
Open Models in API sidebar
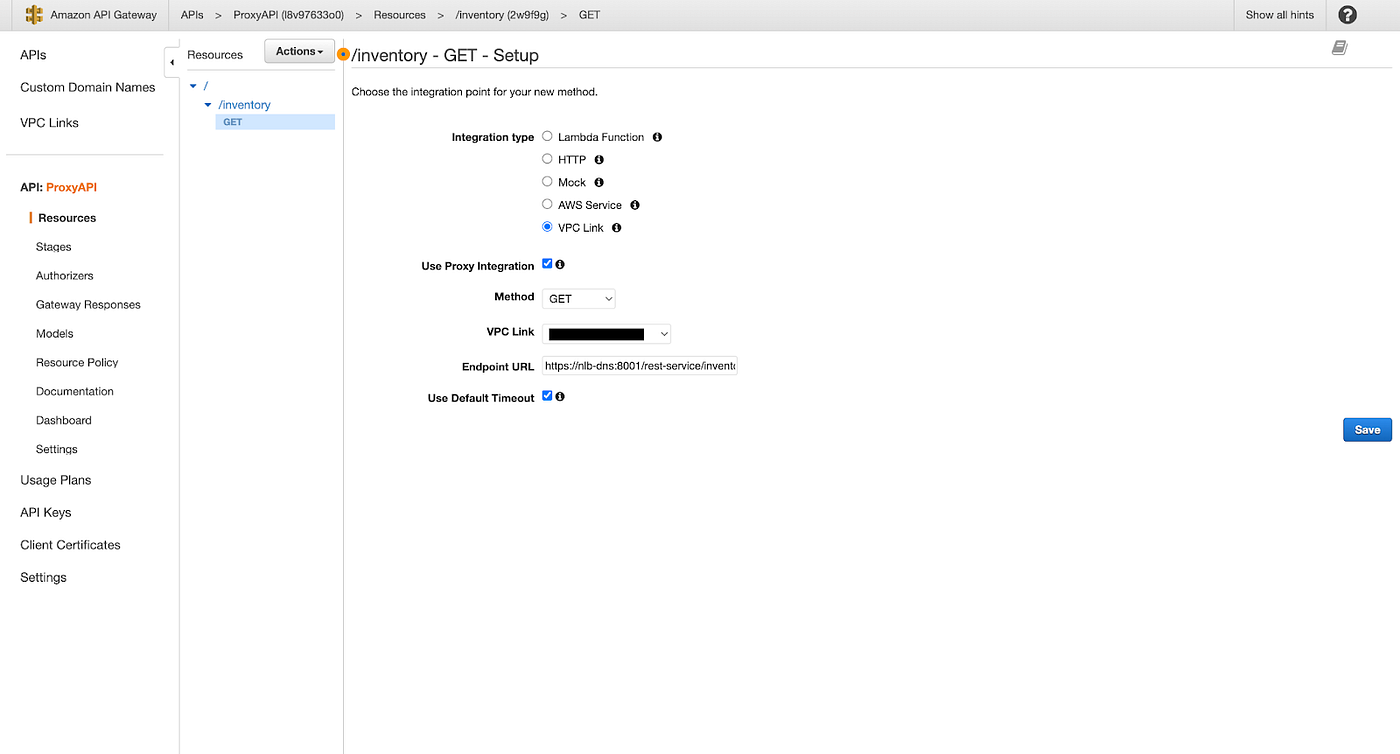coord(55,334)
